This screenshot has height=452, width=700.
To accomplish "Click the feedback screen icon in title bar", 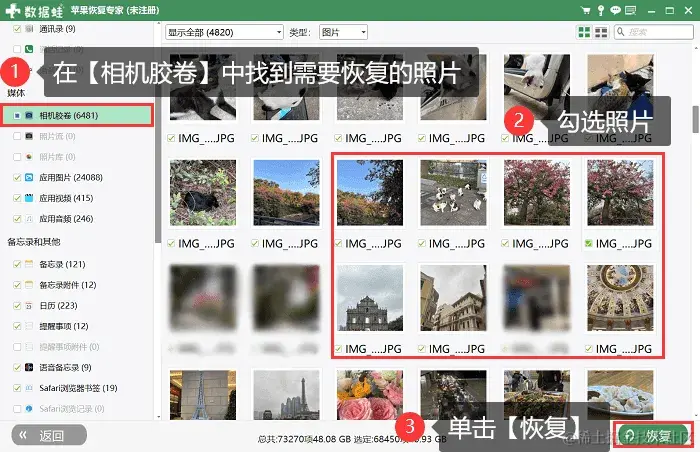I will pos(631,10).
